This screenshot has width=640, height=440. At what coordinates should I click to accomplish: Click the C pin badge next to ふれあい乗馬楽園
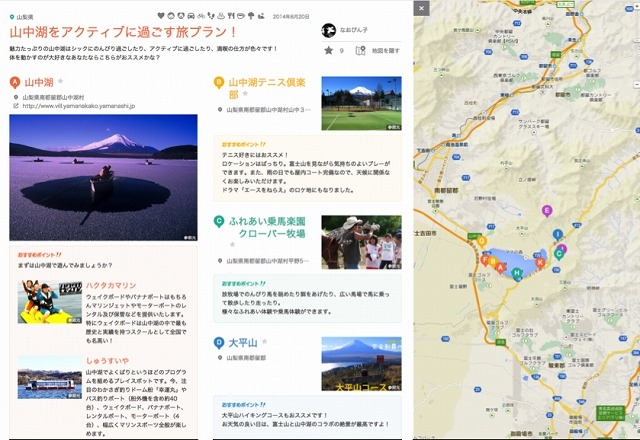tap(219, 222)
